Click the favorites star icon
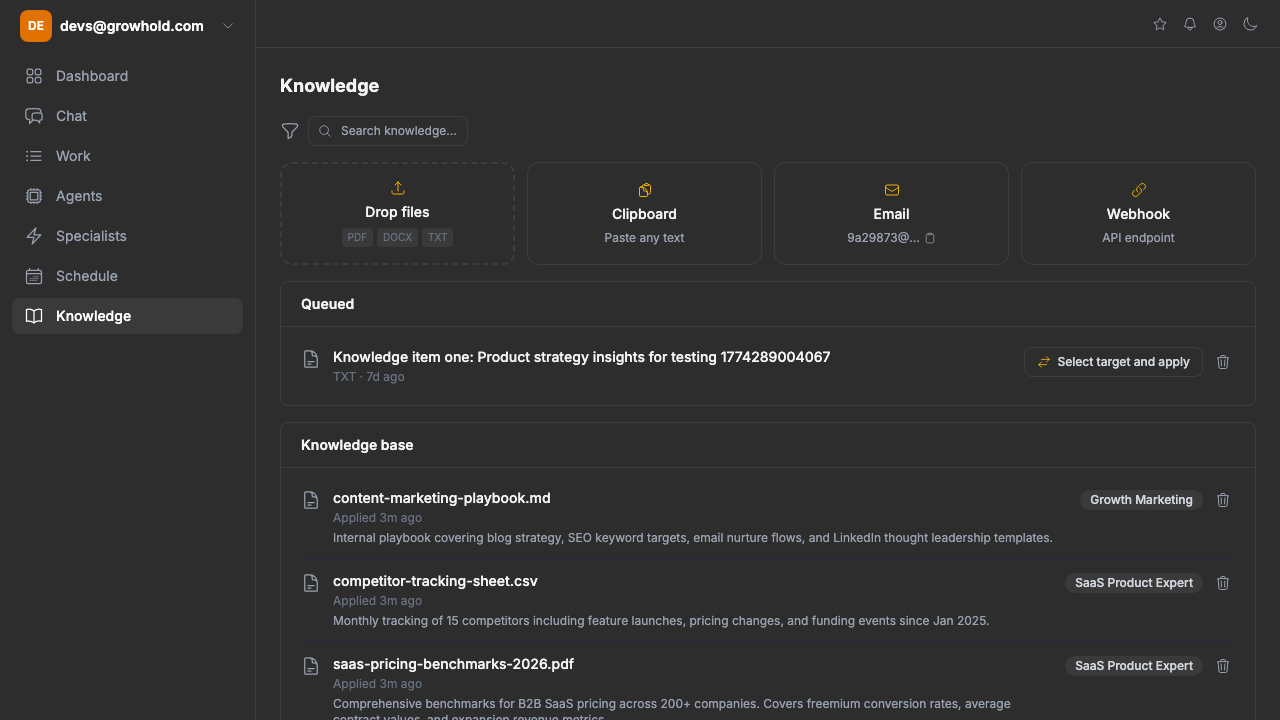Viewport: 1280px width, 720px height. 1159,24
